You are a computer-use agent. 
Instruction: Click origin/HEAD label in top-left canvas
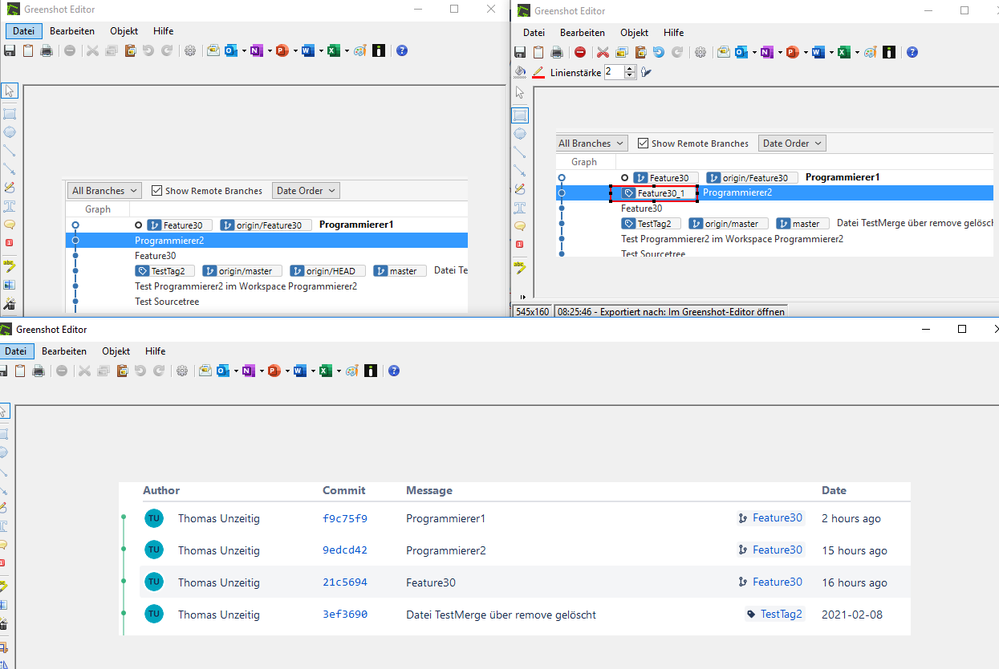point(327,271)
